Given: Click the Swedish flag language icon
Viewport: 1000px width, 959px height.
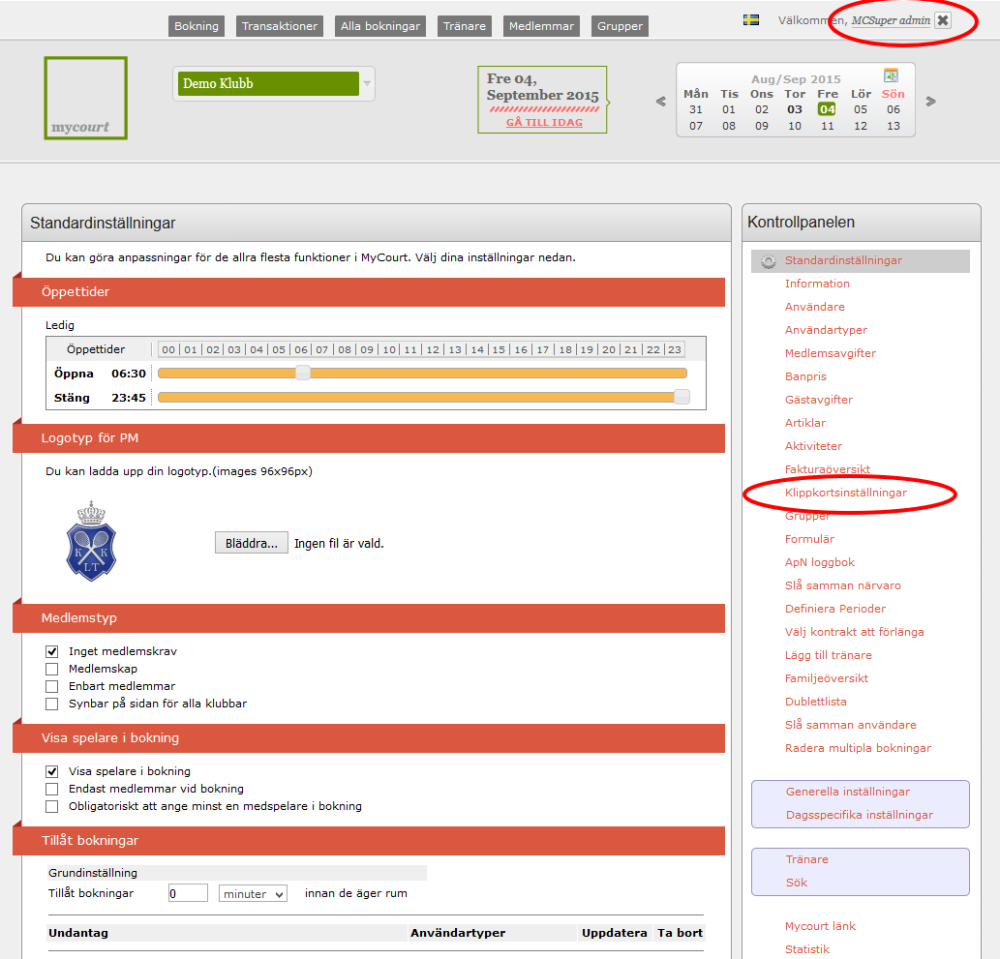Looking at the screenshot, I should (x=751, y=20).
